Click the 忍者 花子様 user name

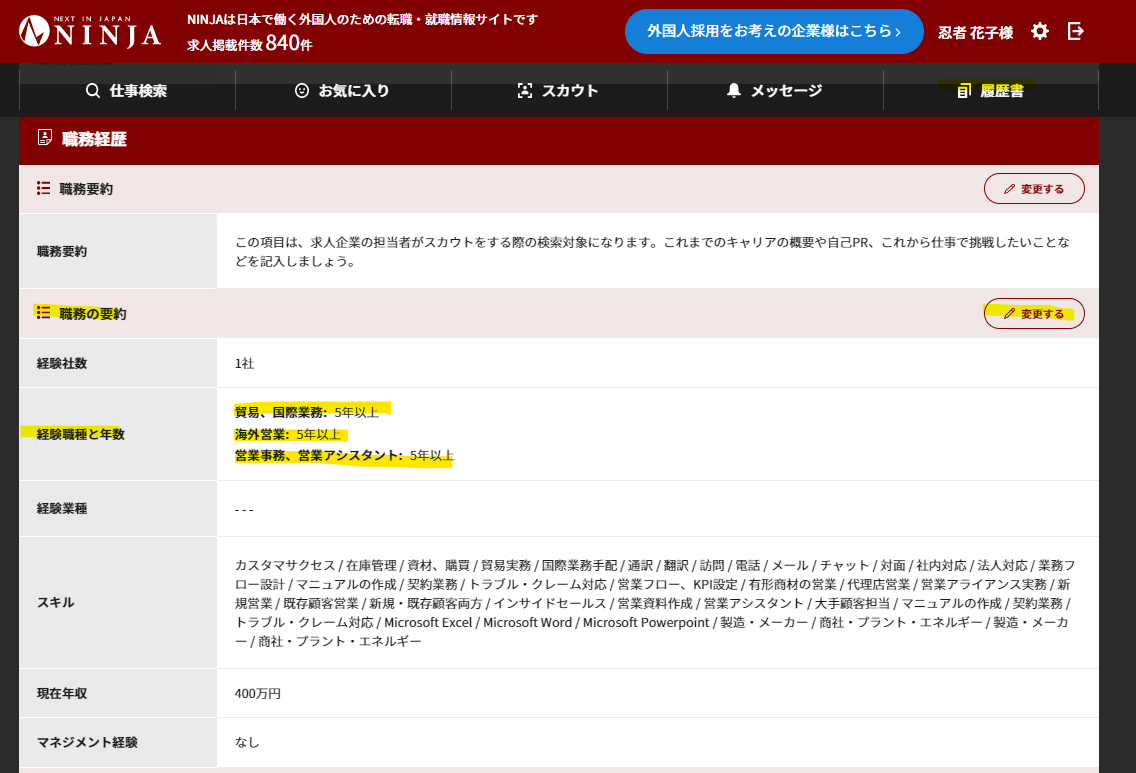tap(975, 32)
